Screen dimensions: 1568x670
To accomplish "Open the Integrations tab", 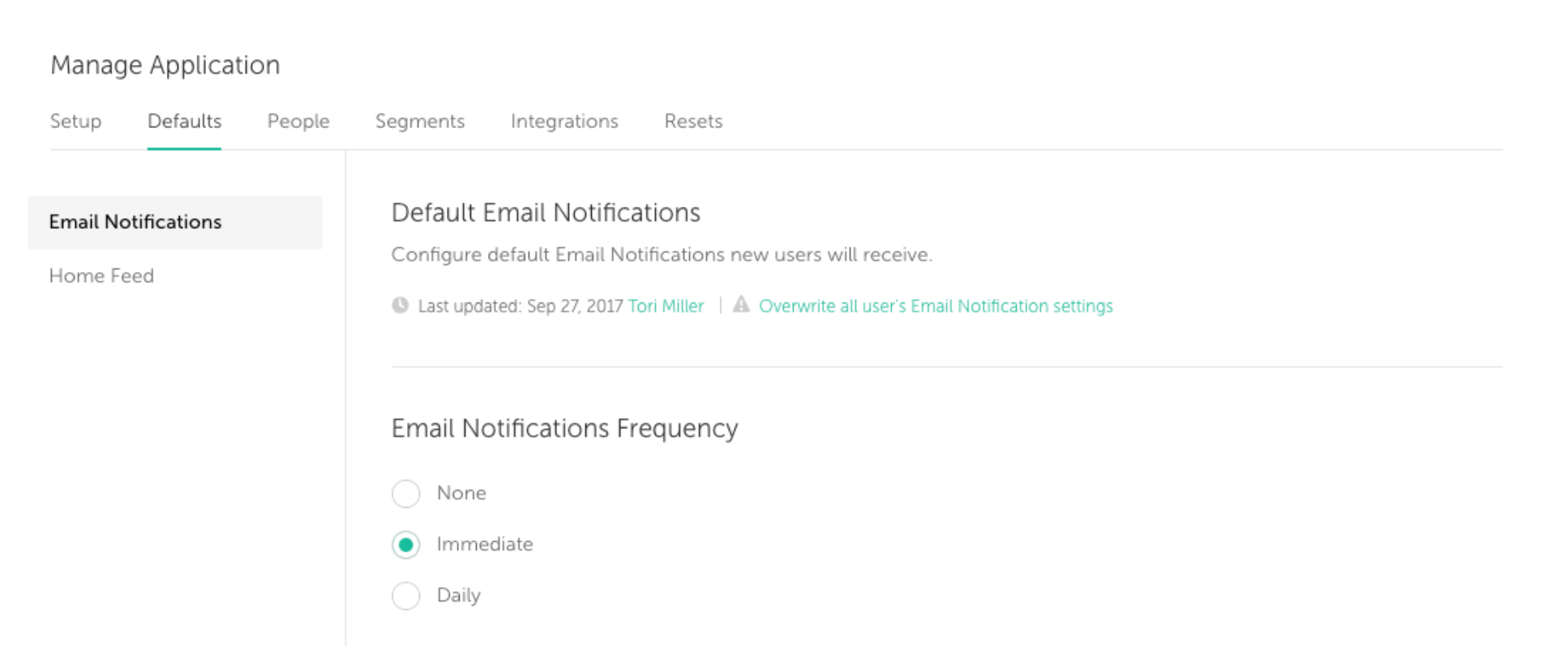I will click(x=564, y=122).
